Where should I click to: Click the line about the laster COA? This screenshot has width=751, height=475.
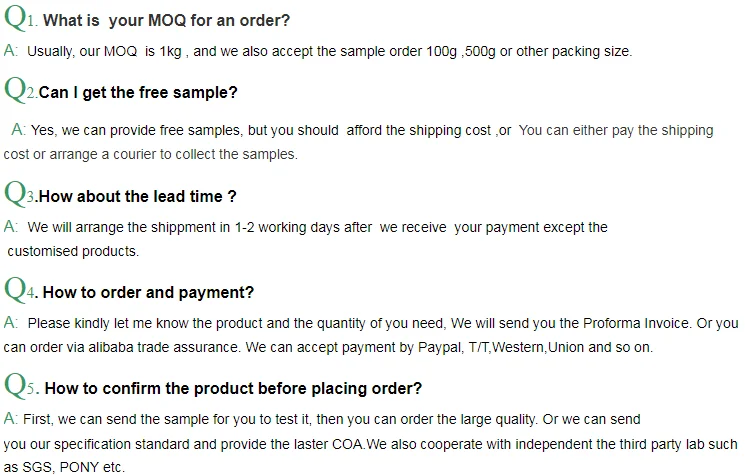370,443
